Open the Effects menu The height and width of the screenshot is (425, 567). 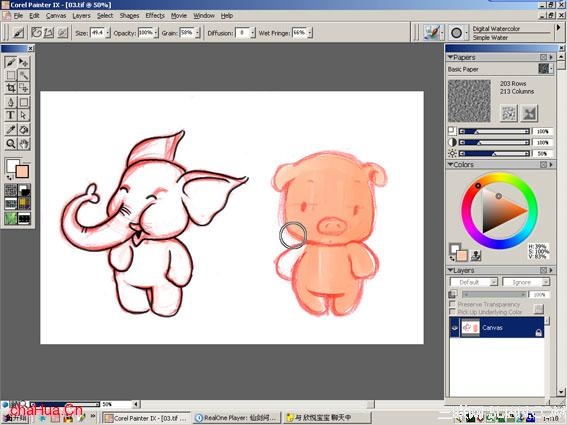click(155, 16)
